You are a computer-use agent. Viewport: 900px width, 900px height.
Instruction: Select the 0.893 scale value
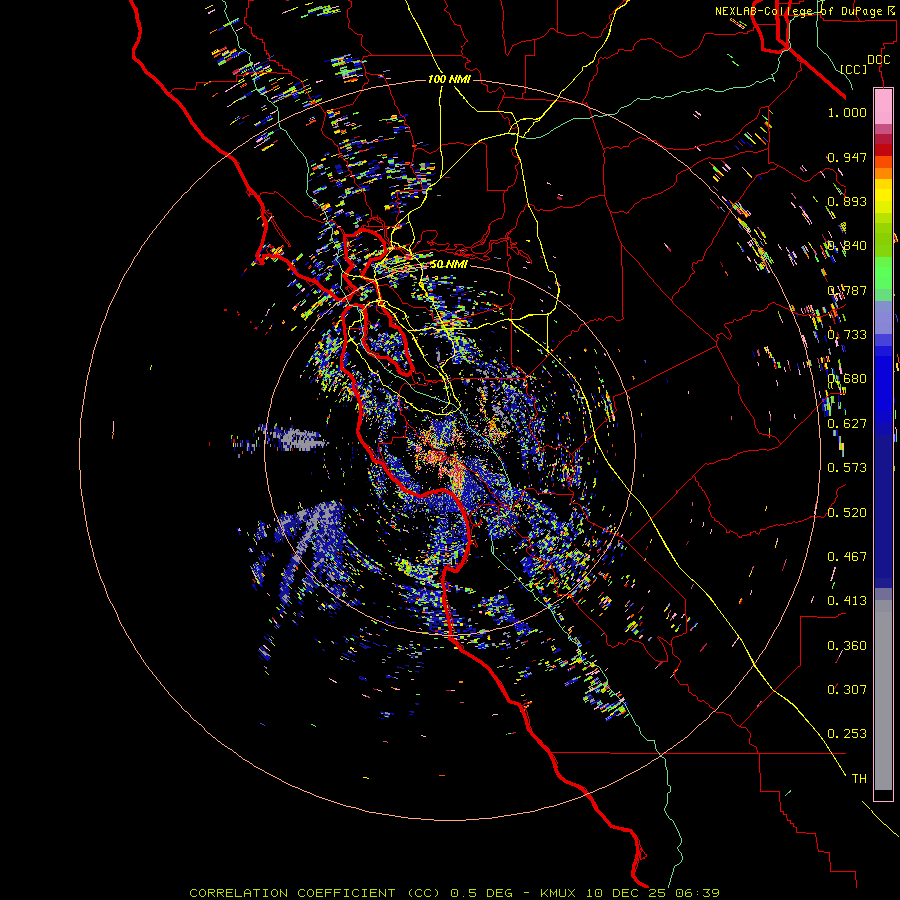pos(847,201)
